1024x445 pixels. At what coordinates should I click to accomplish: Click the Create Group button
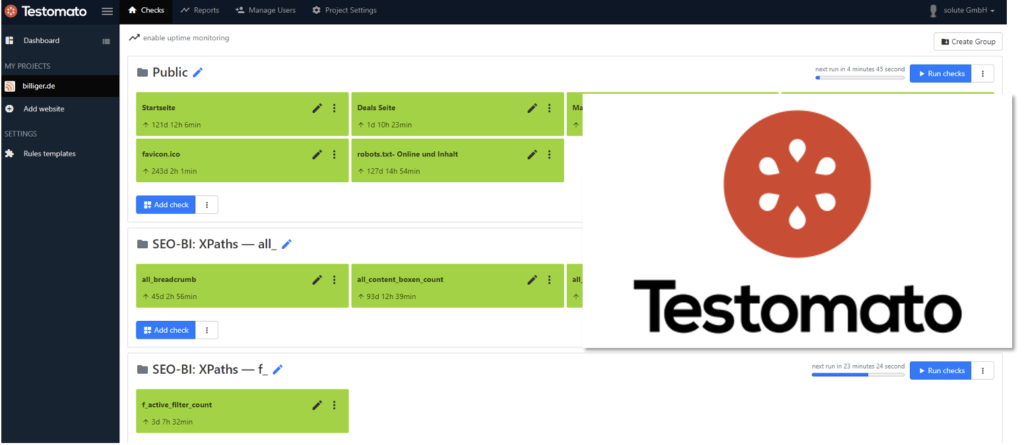click(x=968, y=41)
